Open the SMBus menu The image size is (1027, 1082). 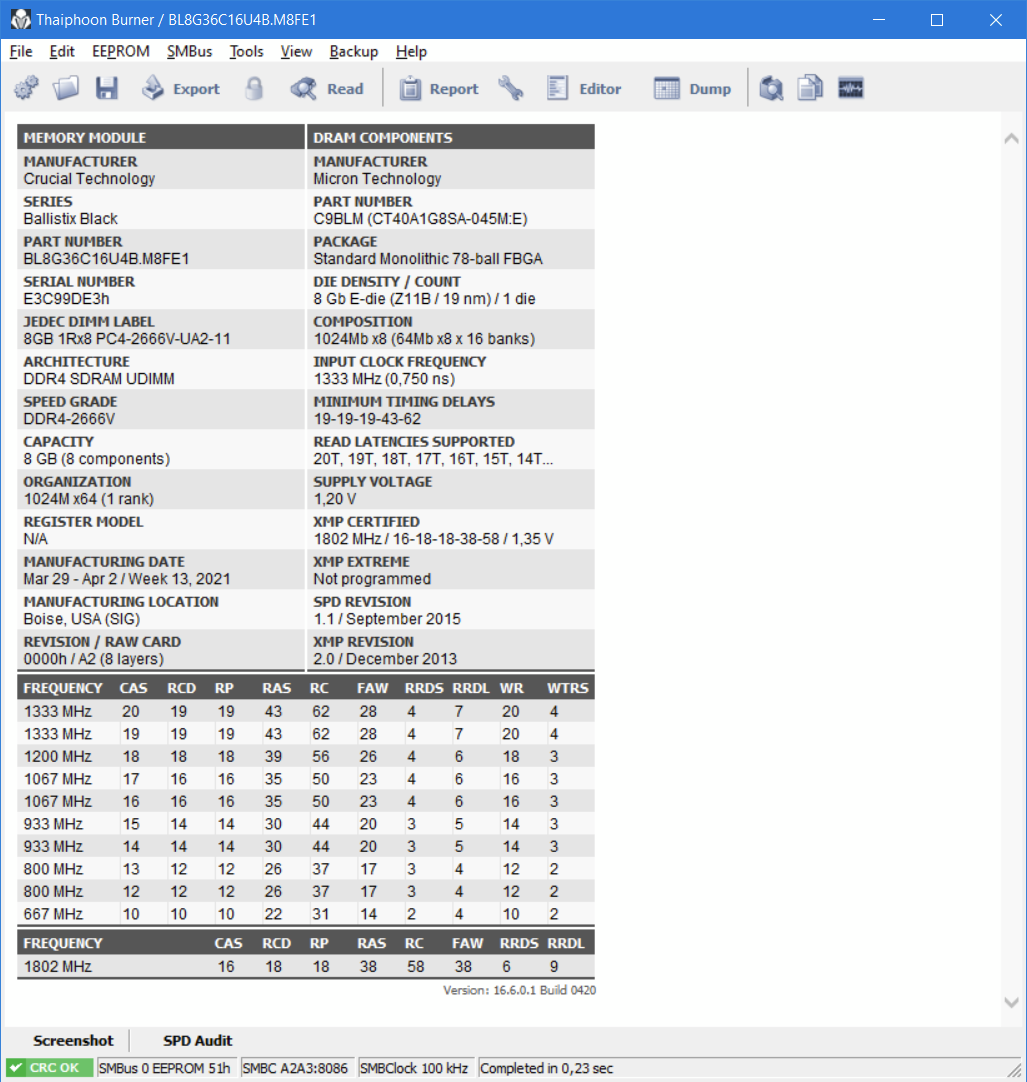(x=189, y=52)
